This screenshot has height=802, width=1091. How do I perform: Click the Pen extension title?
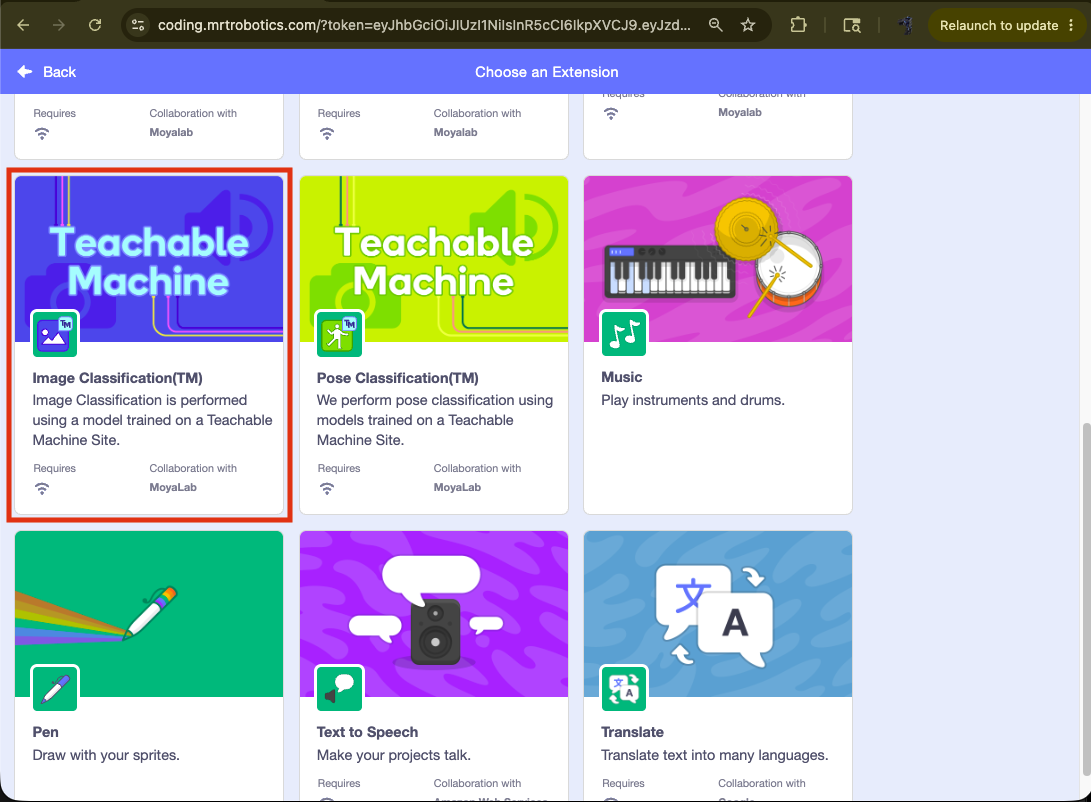tap(45, 732)
